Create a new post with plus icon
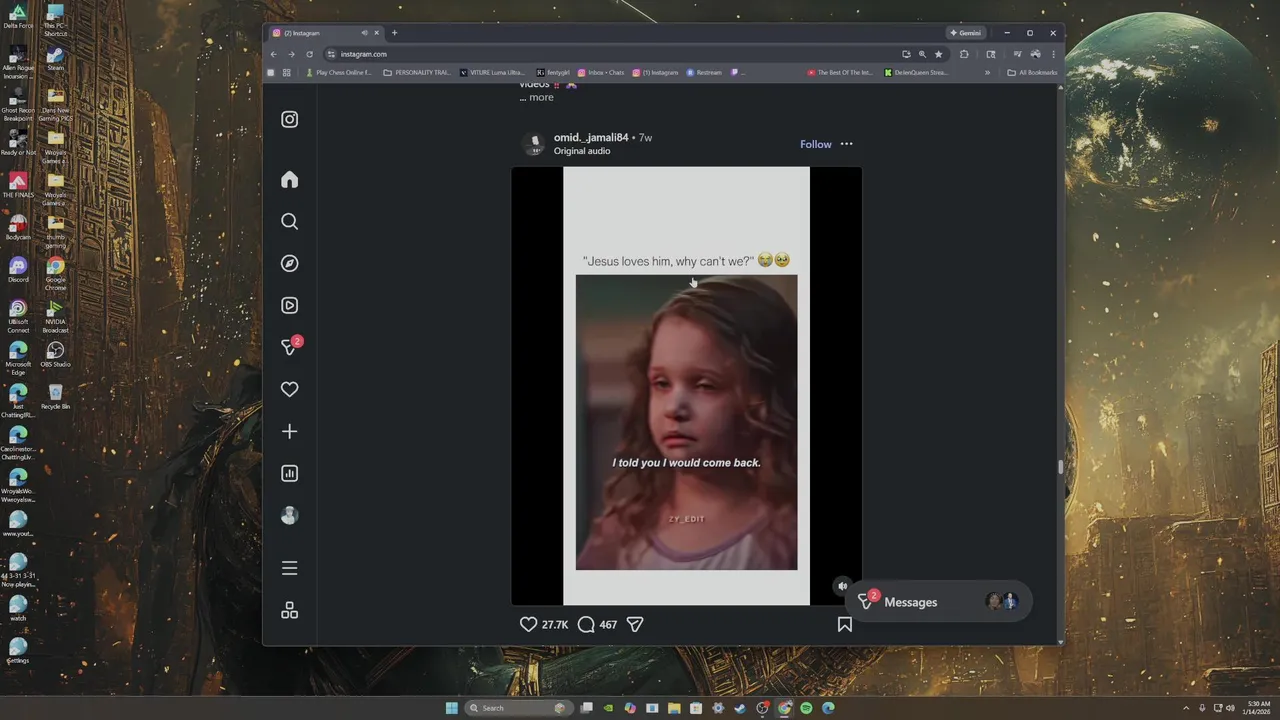 (289, 431)
